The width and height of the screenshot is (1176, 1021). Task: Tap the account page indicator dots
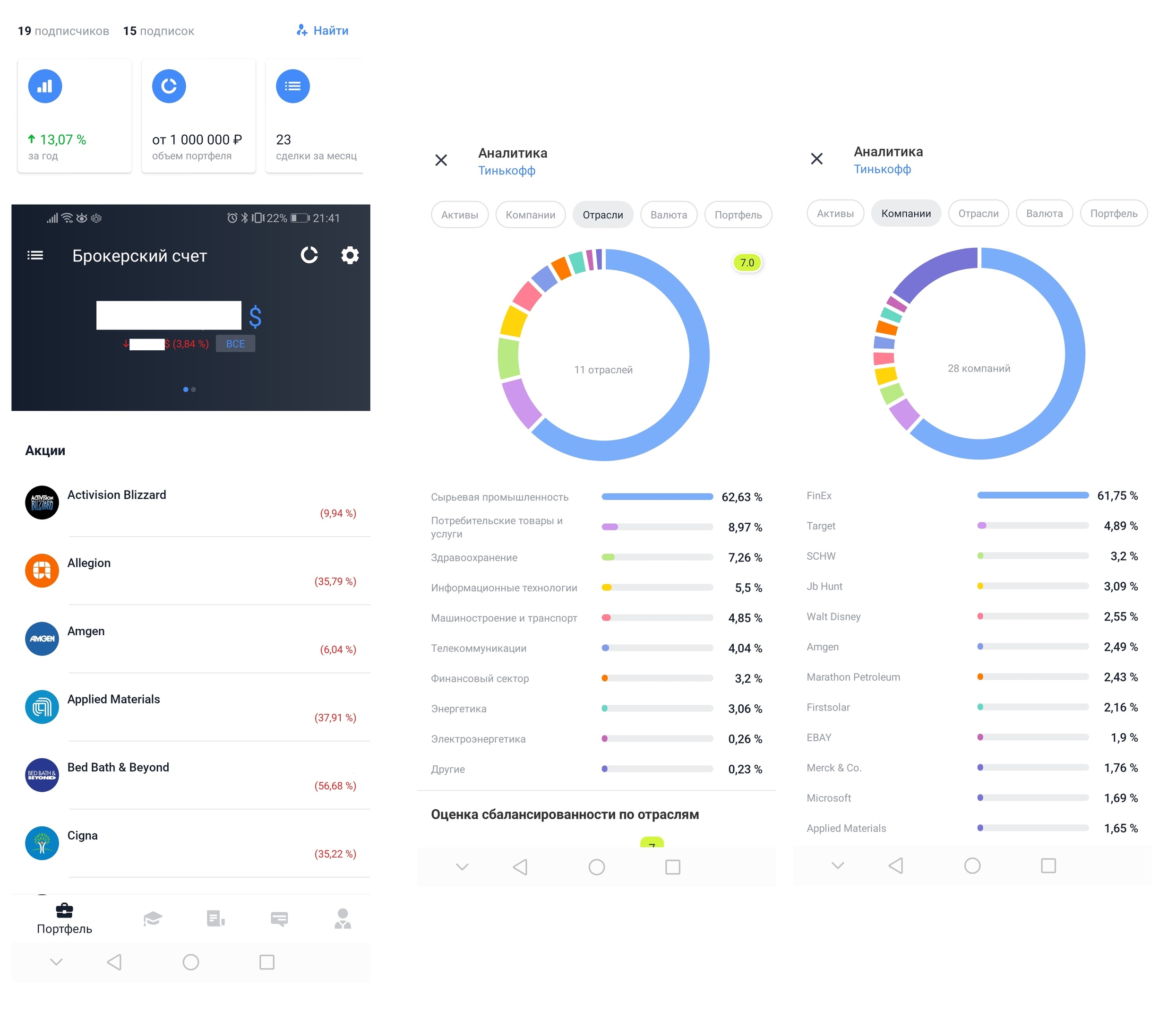tap(189, 389)
